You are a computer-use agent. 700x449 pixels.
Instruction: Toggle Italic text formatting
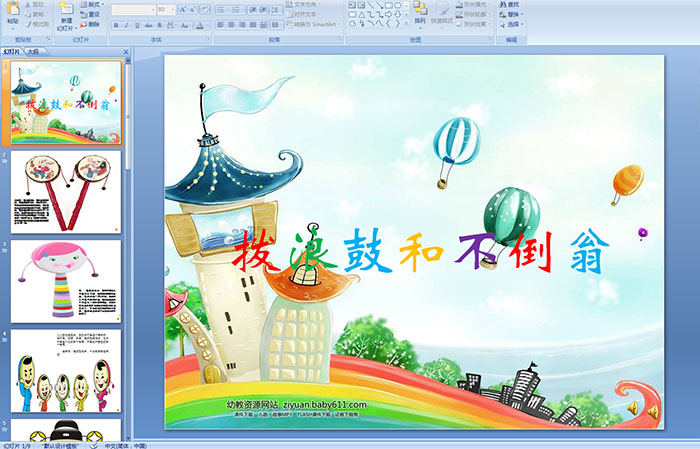pos(126,25)
